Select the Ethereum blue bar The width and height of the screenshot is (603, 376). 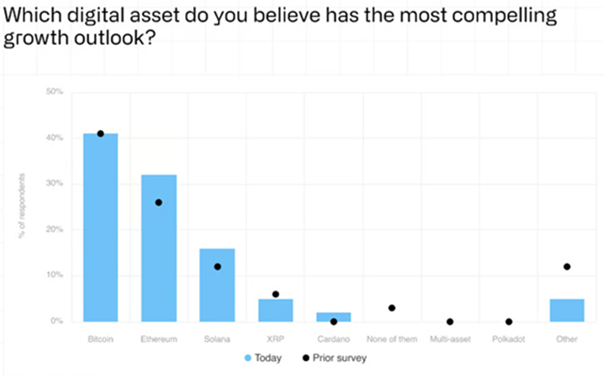[159, 248]
